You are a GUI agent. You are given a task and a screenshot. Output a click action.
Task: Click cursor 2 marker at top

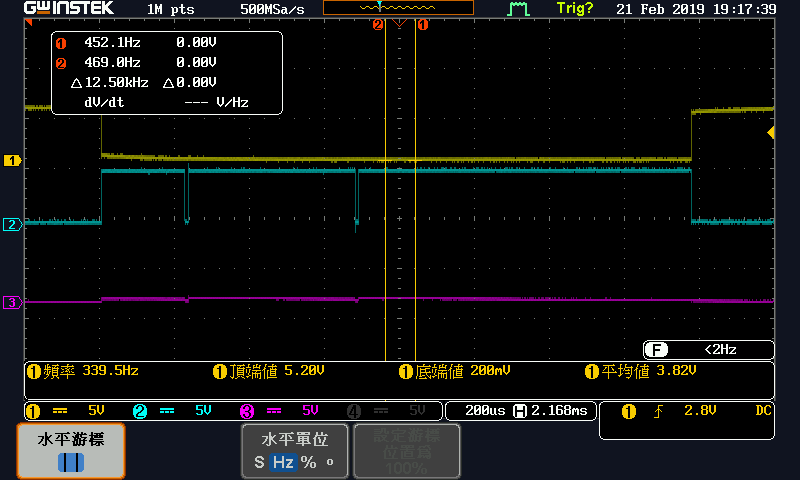(x=378, y=24)
